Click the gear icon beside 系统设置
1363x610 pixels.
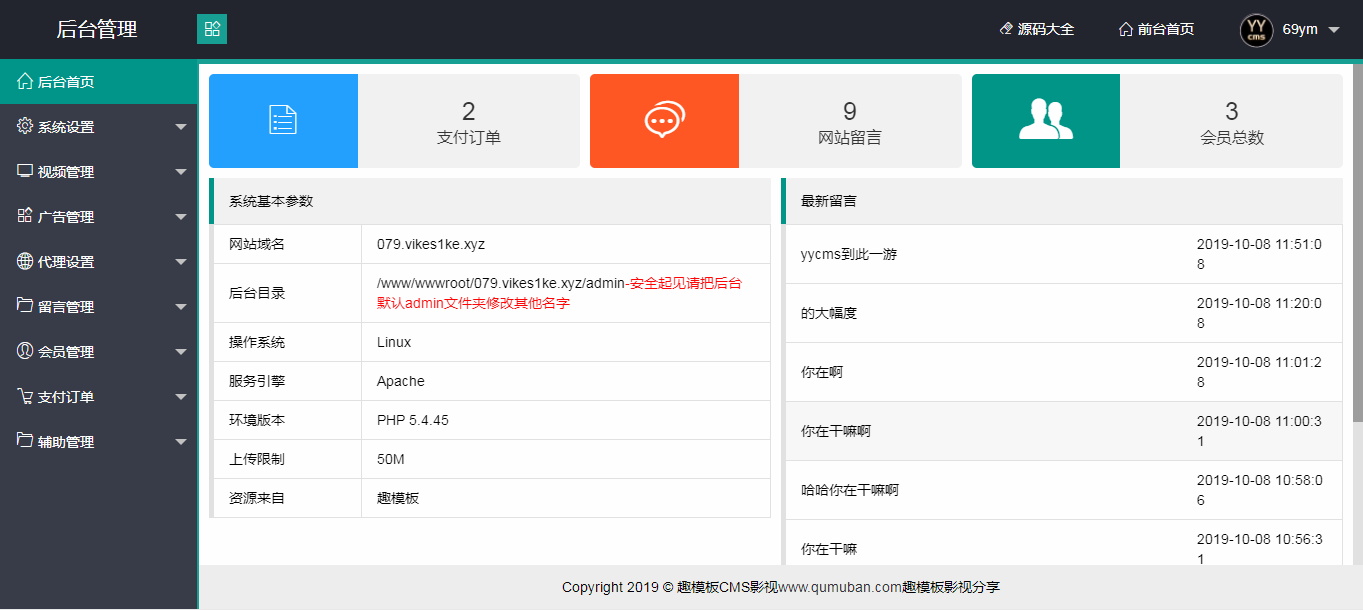[25, 127]
